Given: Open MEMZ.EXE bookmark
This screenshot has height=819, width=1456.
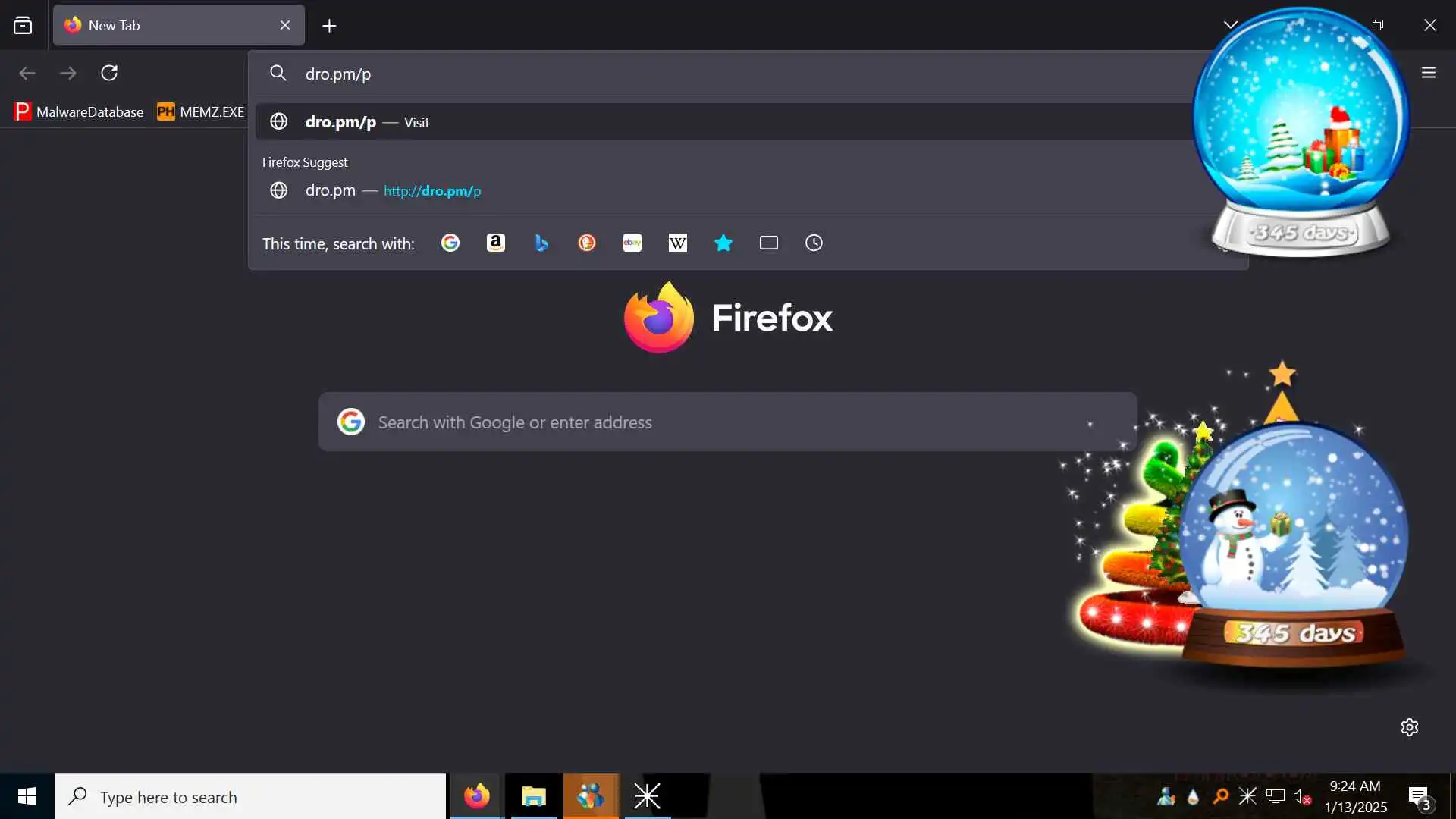Looking at the screenshot, I should coord(201,111).
